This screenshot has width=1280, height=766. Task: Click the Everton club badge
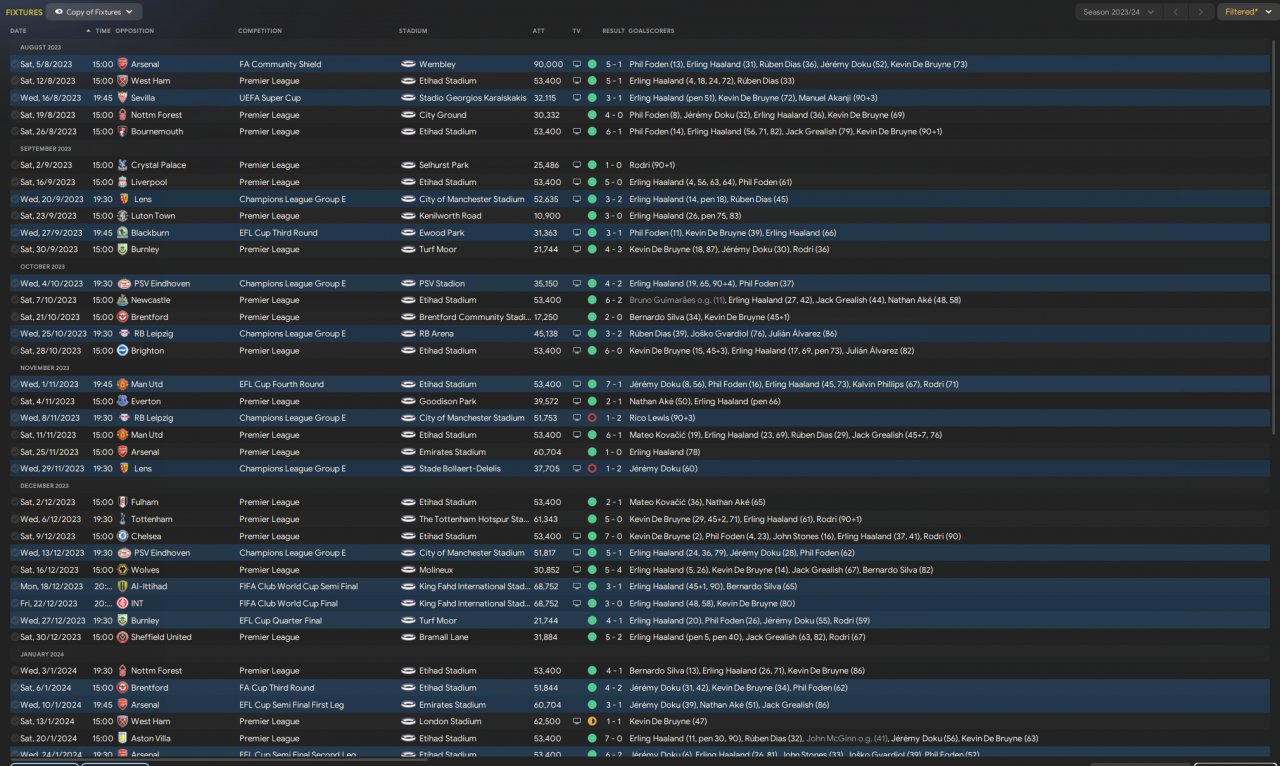[x=123, y=401]
